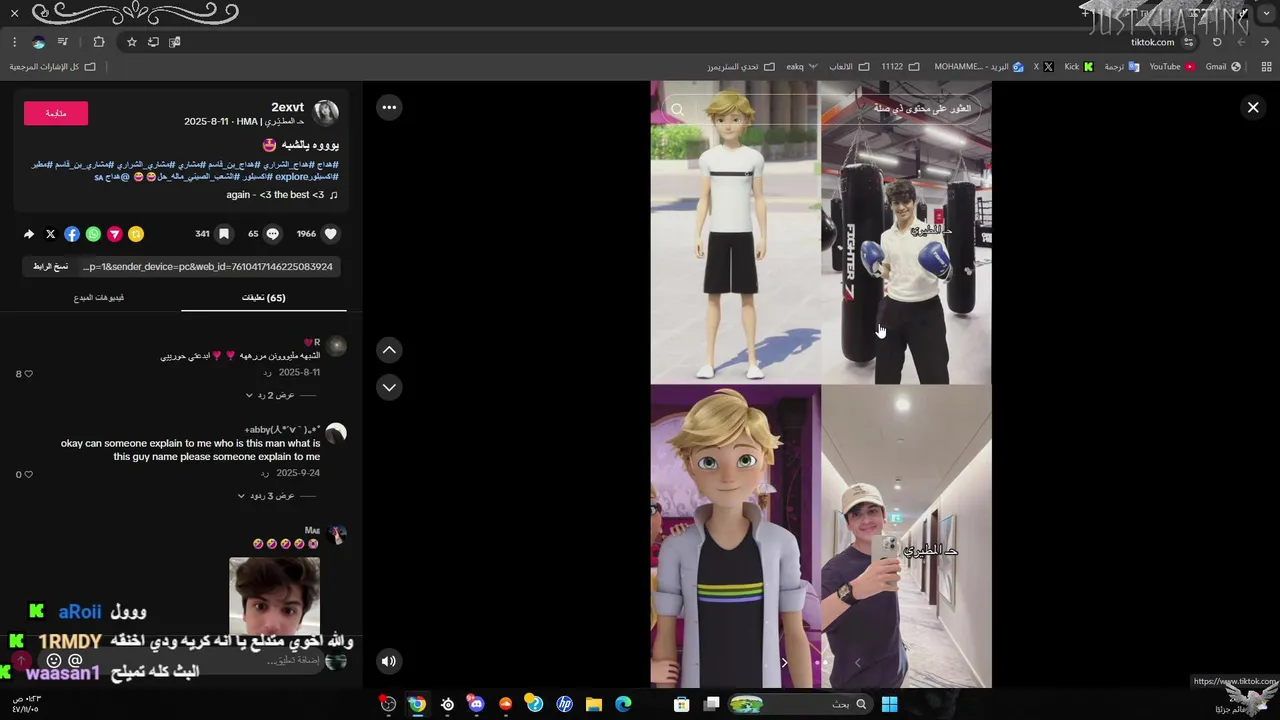Open the 11122 bookmarks folder
The width and height of the screenshot is (1280, 720).
coord(900,67)
